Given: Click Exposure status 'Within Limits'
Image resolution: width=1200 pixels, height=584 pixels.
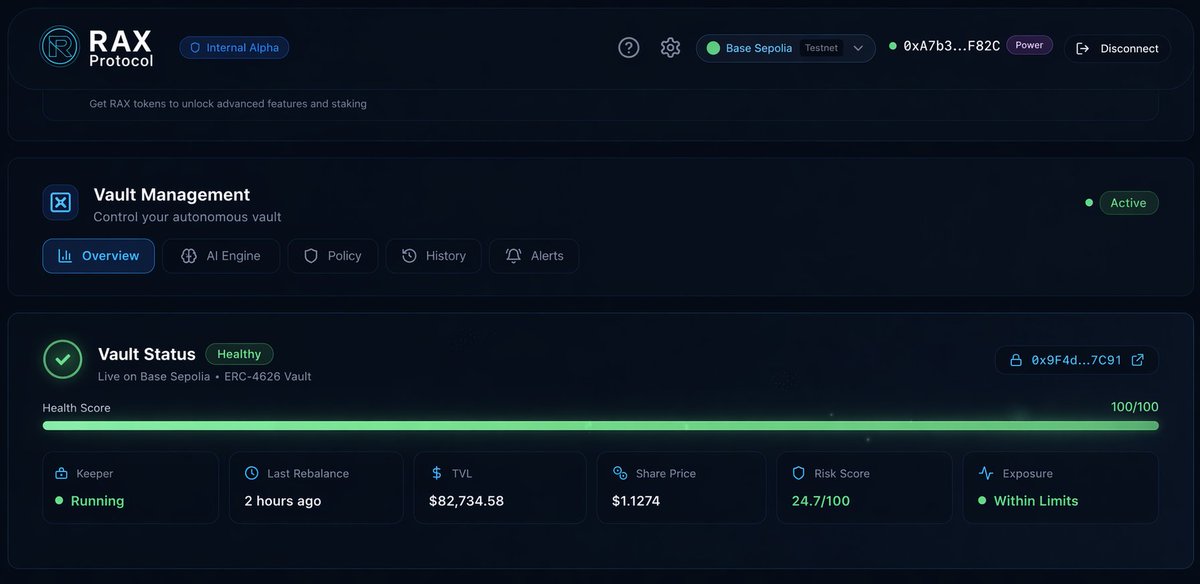Looking at the screenshot, I should click(1036, 500).
